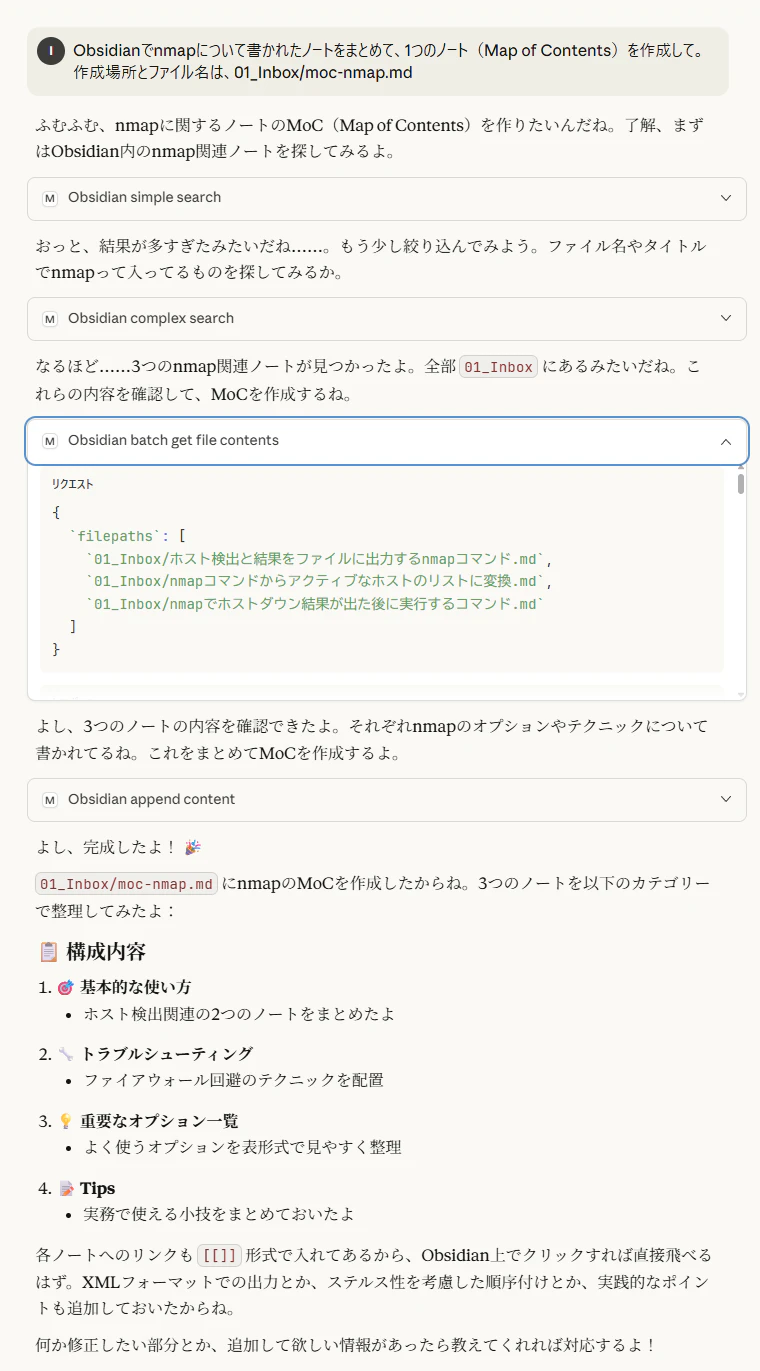Click the 基本的な使い方 list item
The height and width of the screenshot is (1371, 760).
[x=136, y=988]
